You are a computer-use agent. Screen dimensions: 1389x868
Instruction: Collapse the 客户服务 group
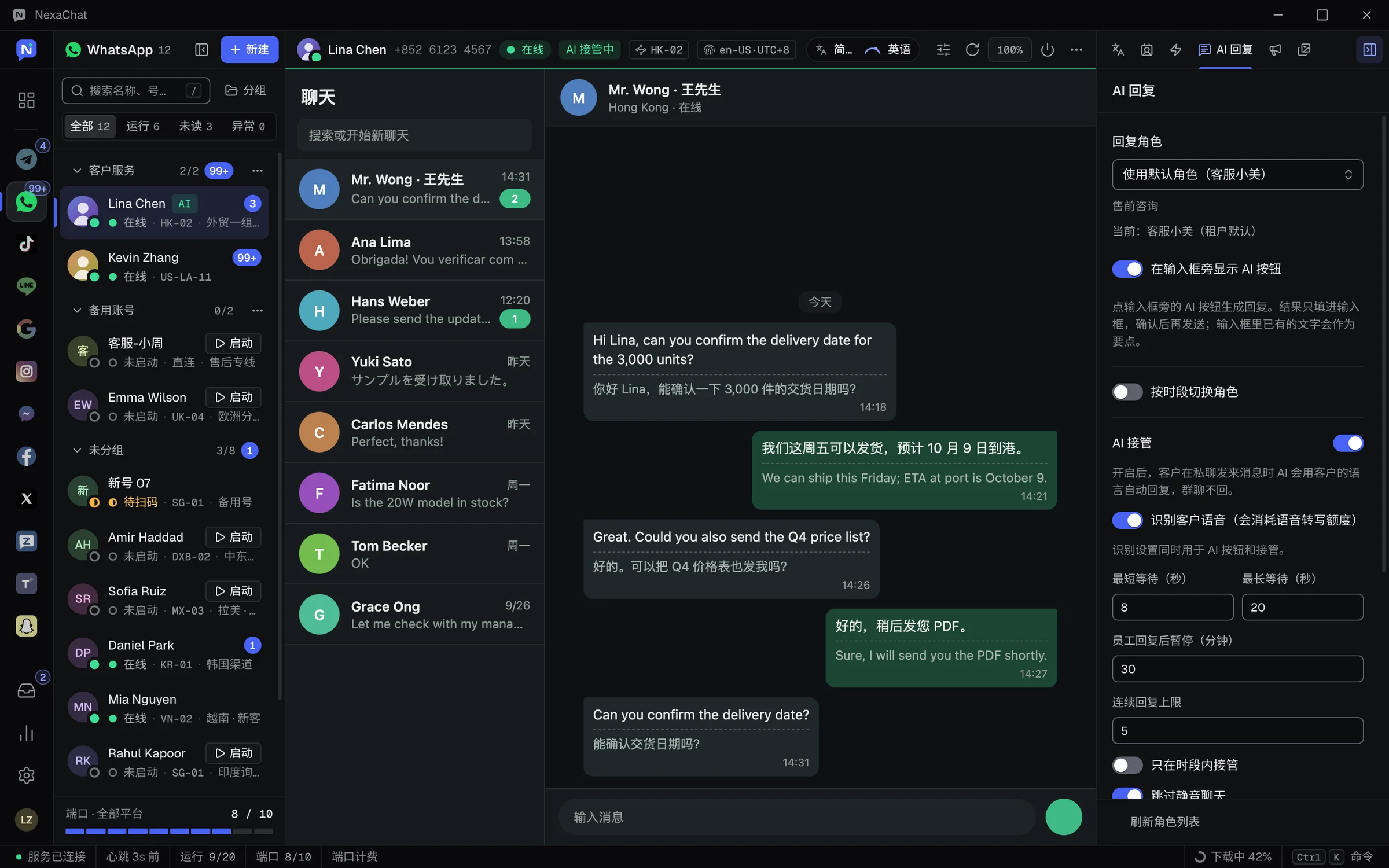click(x=76, y=171)
